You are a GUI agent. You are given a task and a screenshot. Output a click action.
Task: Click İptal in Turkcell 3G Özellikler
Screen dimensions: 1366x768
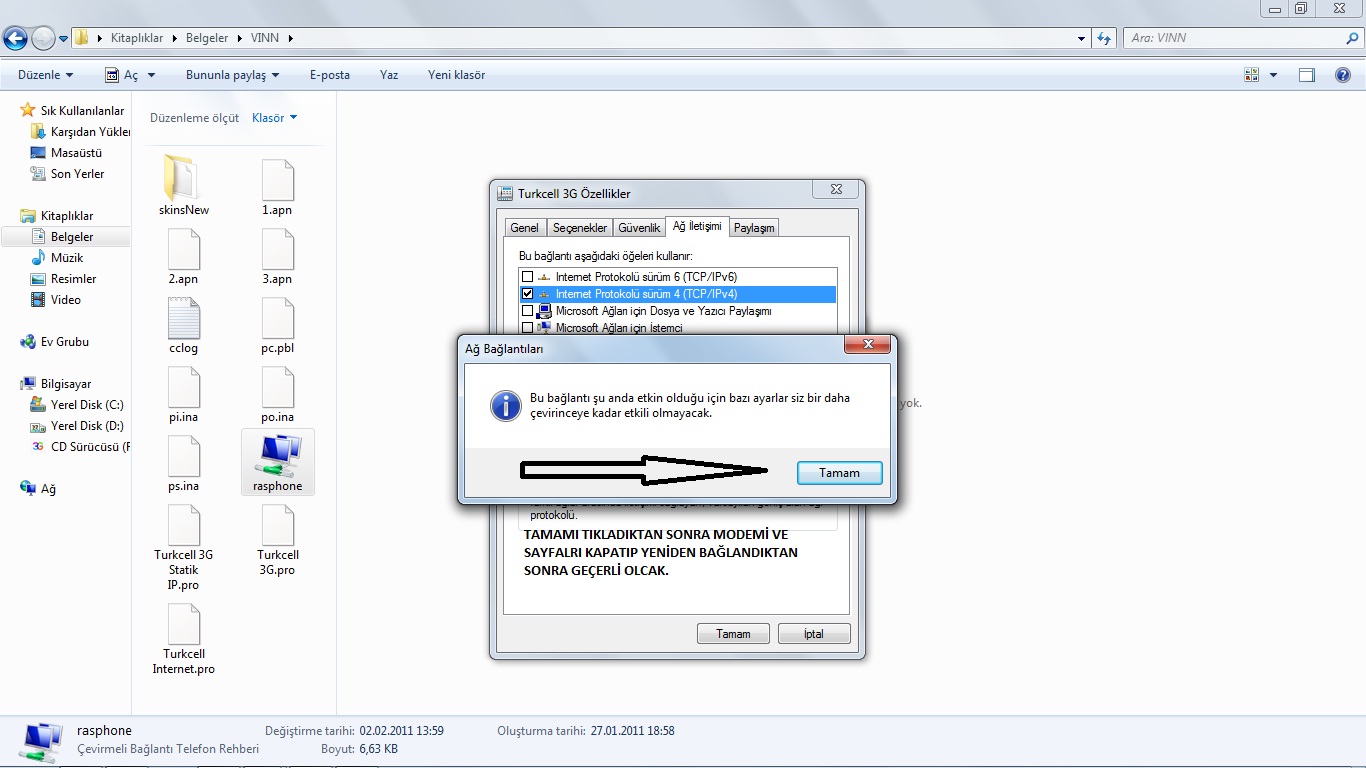814,634
